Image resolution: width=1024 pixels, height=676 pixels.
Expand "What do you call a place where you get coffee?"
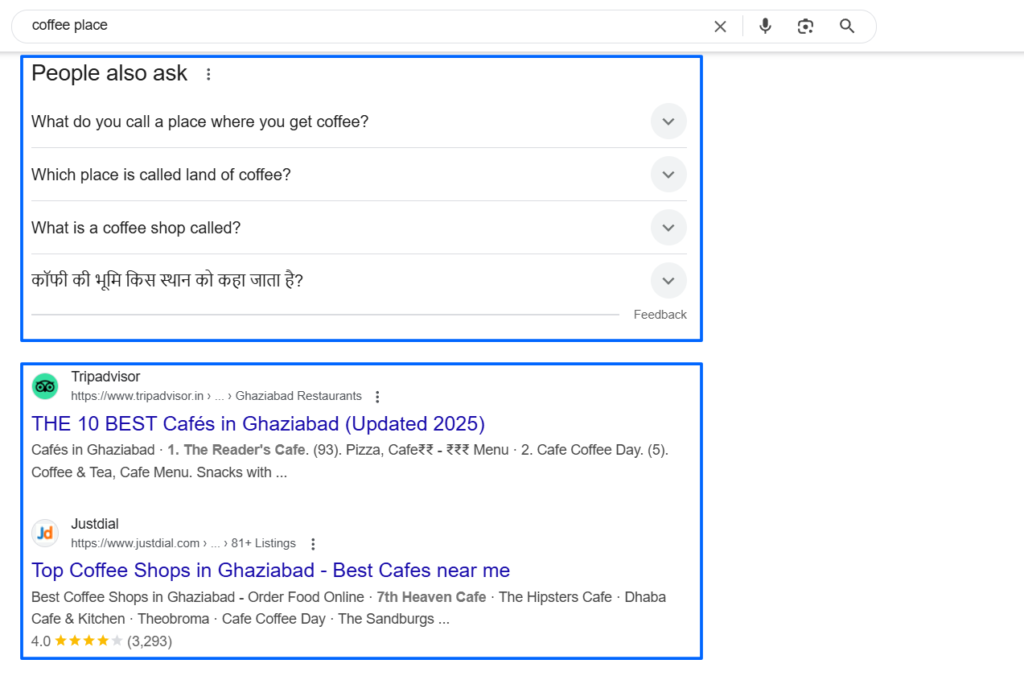(359, 121)
